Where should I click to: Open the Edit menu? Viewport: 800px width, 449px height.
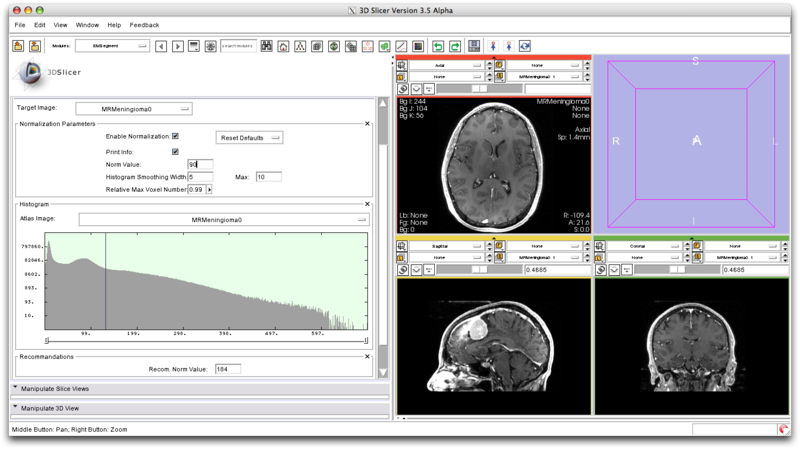pos(40,25)
